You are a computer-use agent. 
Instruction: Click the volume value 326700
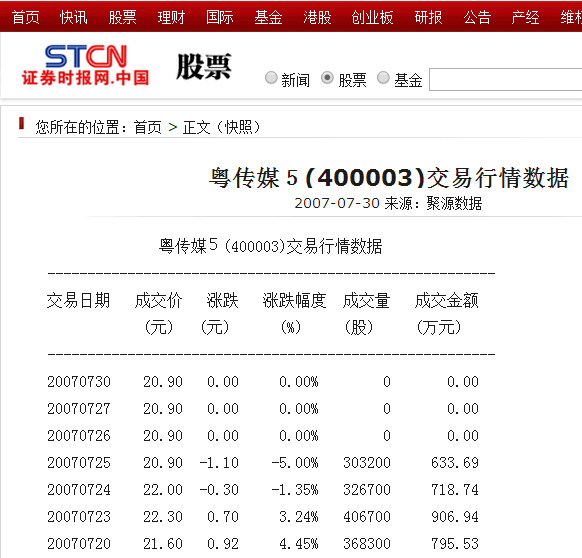[x=367, y=490]
